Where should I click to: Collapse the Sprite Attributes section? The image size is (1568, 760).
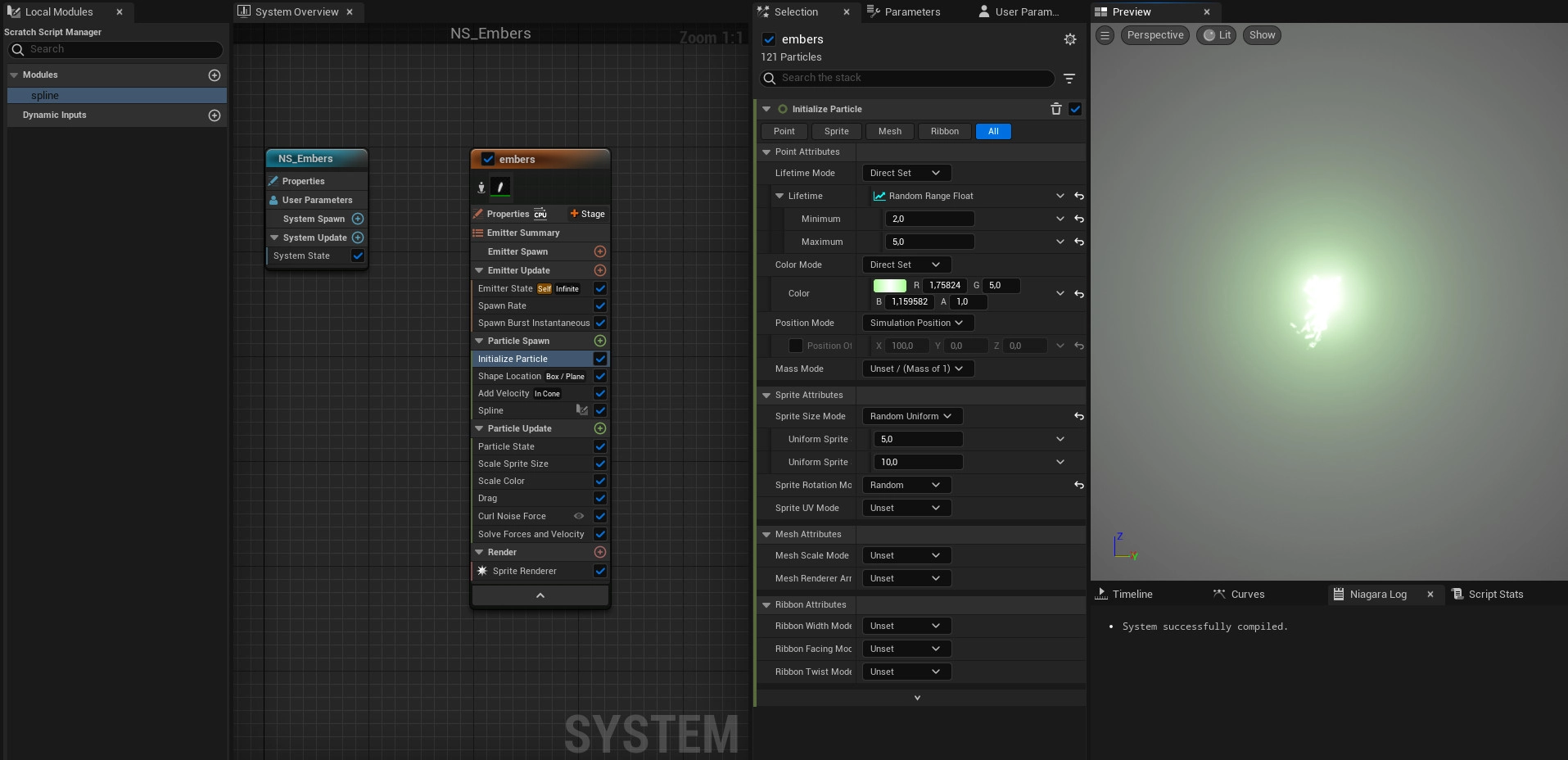click(x=766, y=395)
